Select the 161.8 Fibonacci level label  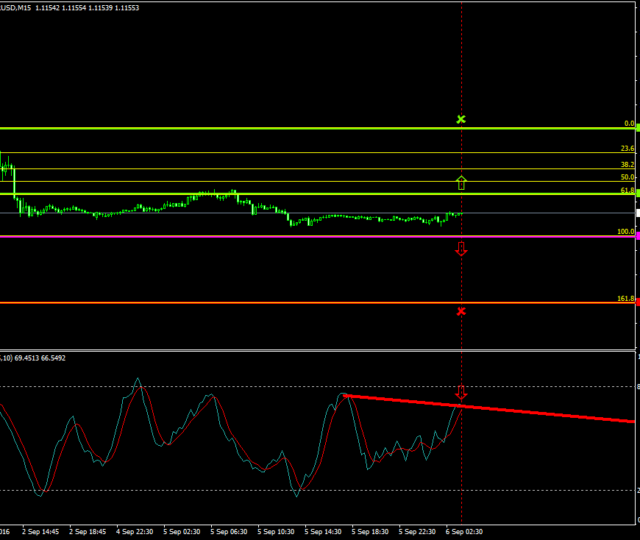pyautogui.click(x=625, y=298)
